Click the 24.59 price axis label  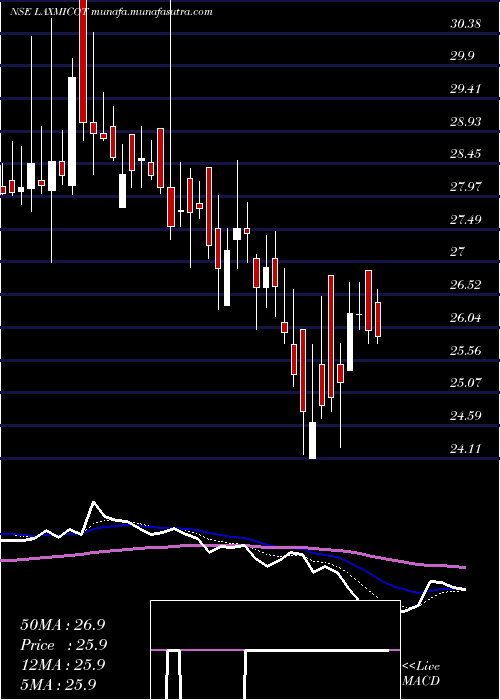point(466,416)
